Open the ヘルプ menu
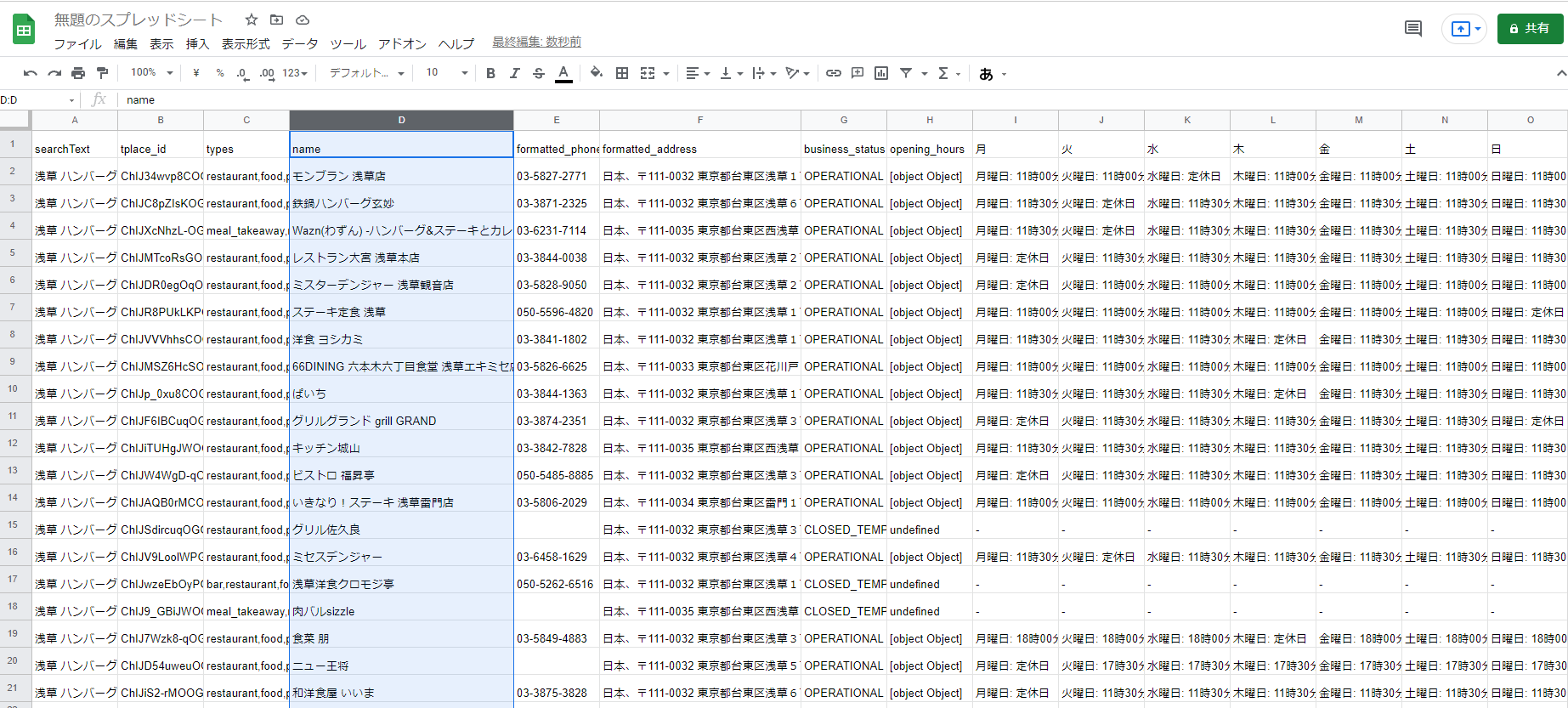Image resolution: width=1568 pixels, height=708 pixels. point(456,43)
